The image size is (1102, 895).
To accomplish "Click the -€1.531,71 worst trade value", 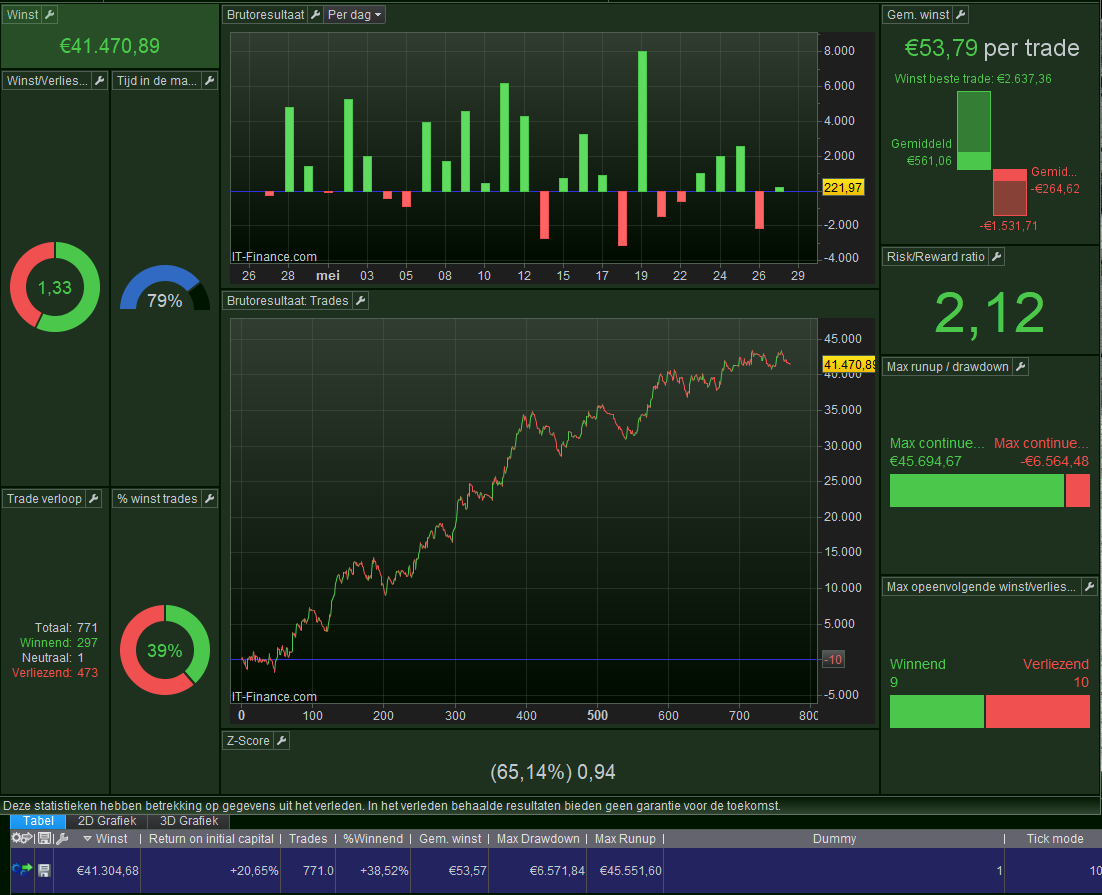I will (1009, 226).
